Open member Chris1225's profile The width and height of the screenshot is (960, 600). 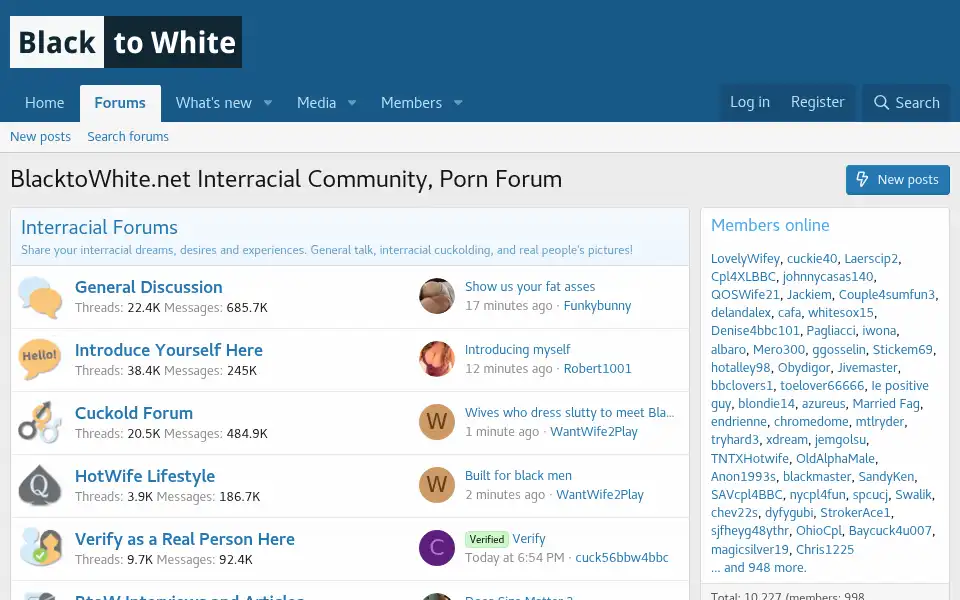point(825,550)
